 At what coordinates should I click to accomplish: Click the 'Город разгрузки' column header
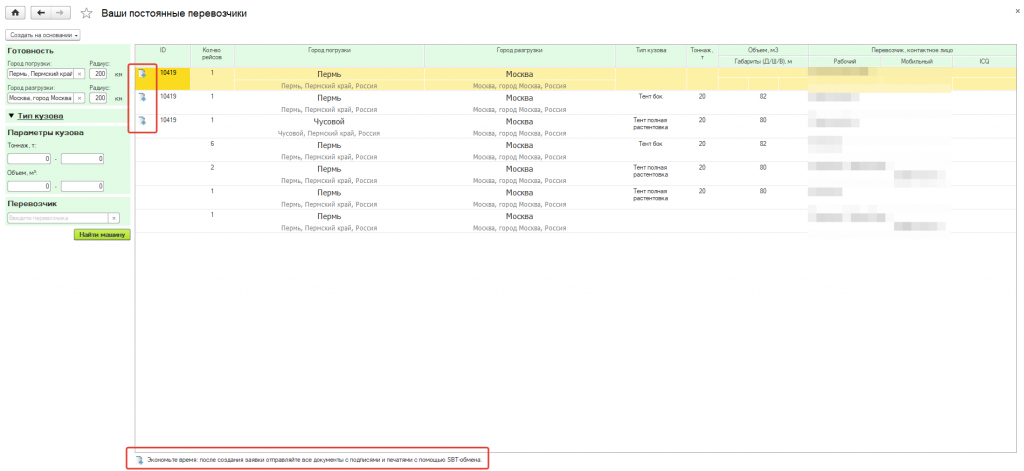(520, 56)
